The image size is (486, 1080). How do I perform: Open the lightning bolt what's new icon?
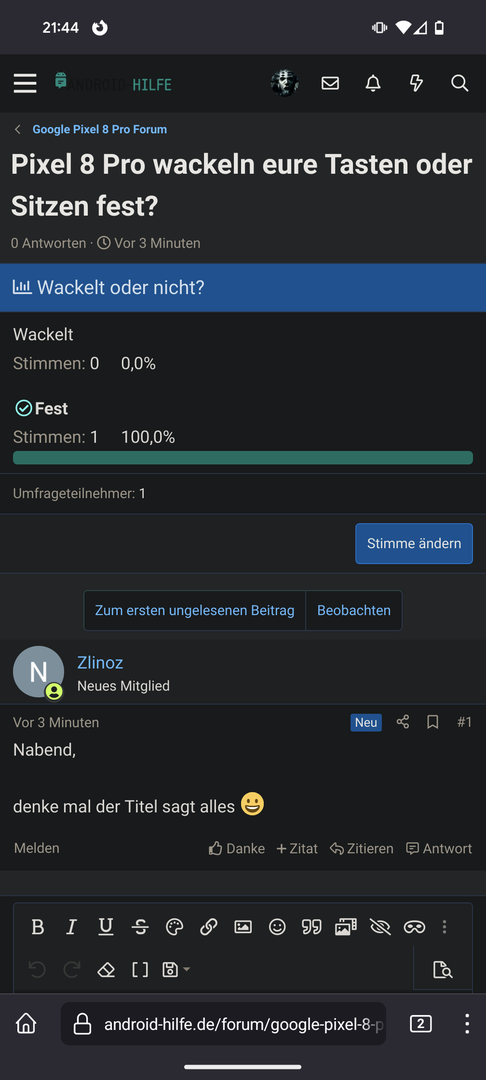click(416, 83)
